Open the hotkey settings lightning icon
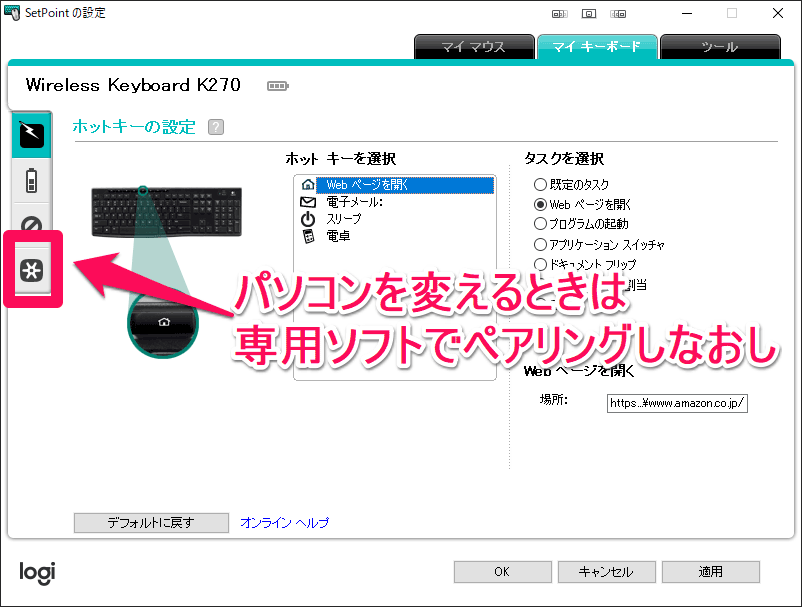The width and height of the screenshot is (802, 607). tap(33, 133)
